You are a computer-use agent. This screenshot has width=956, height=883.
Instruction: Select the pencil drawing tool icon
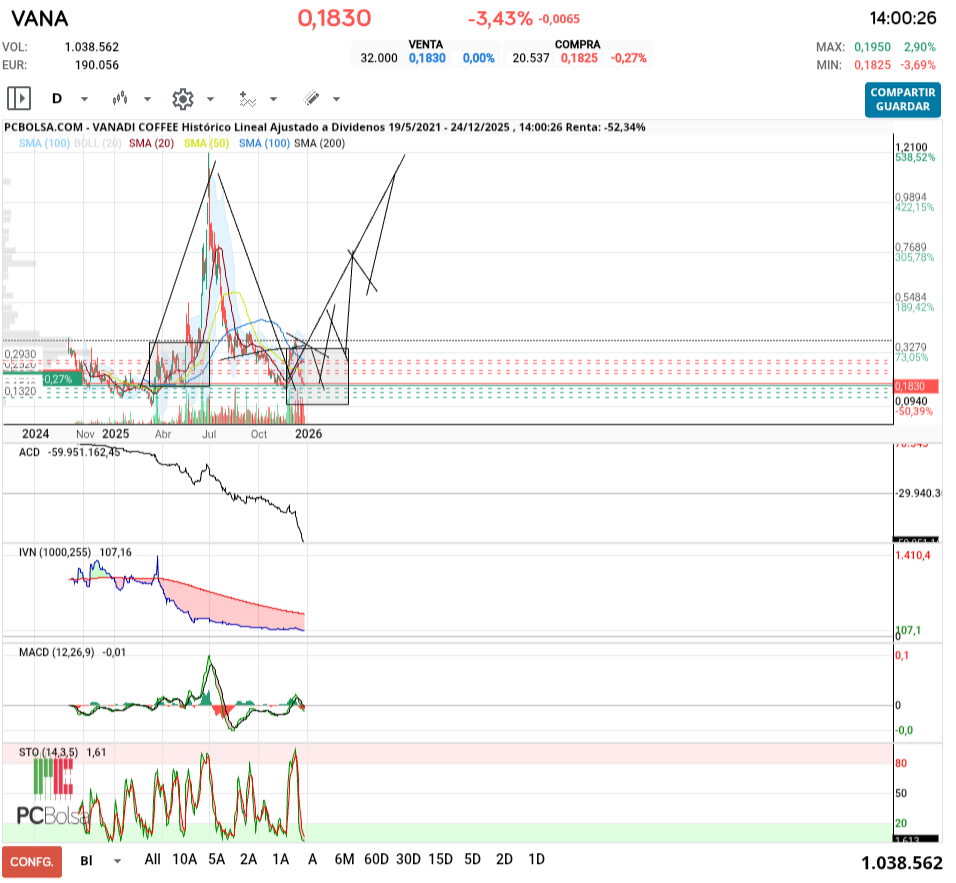(311, 98)
